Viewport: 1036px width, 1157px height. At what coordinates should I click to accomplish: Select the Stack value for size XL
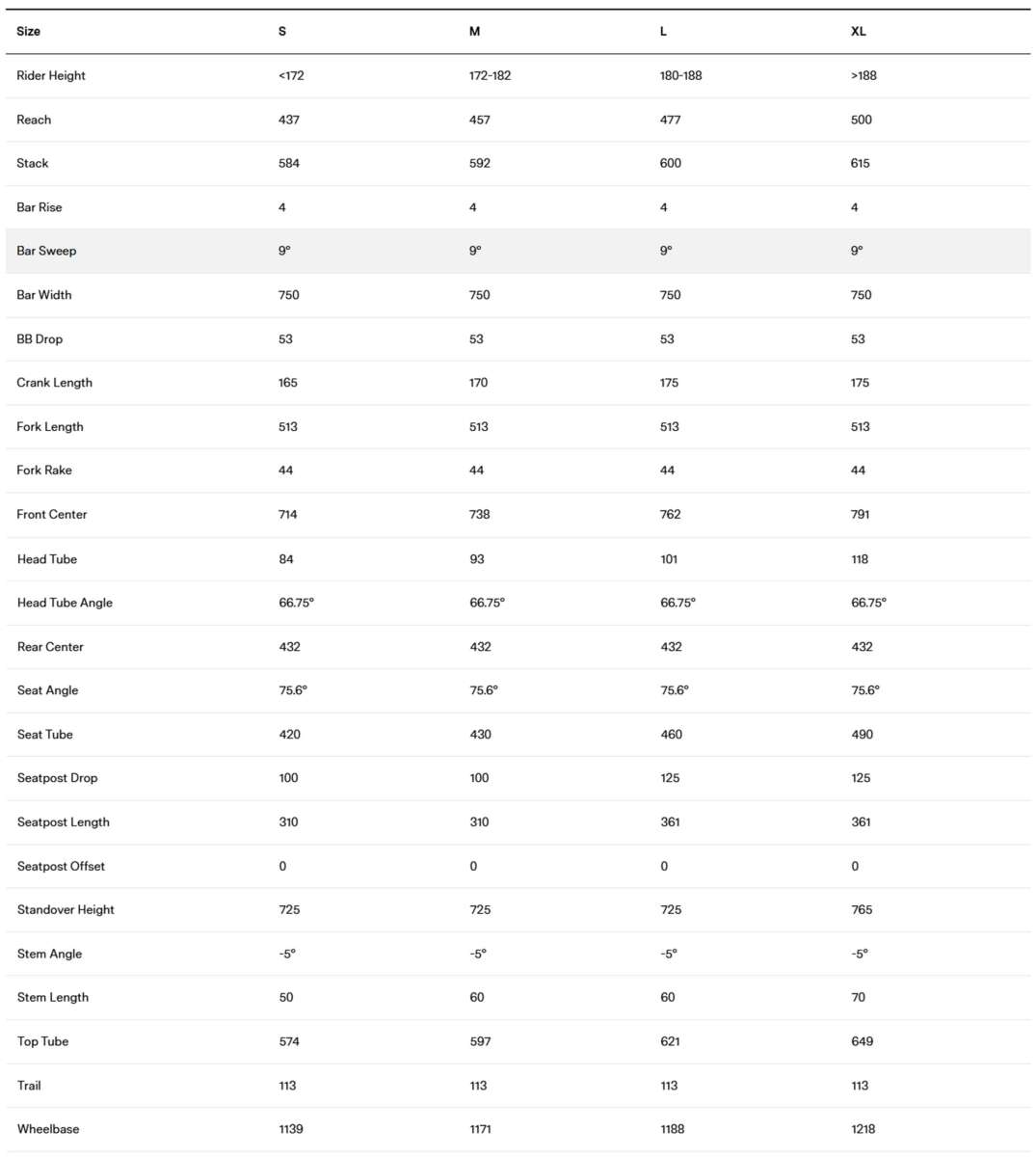[x=860, y=163]
